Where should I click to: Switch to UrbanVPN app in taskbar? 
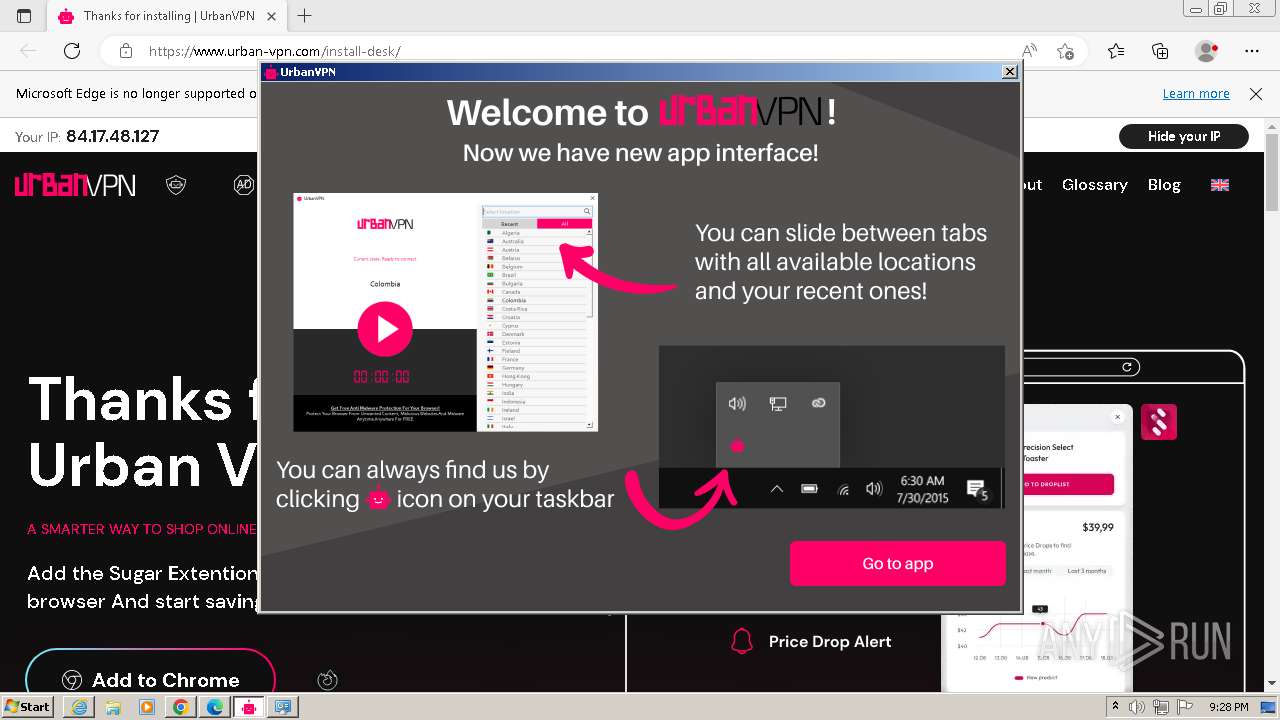click(x=249, y=707)
